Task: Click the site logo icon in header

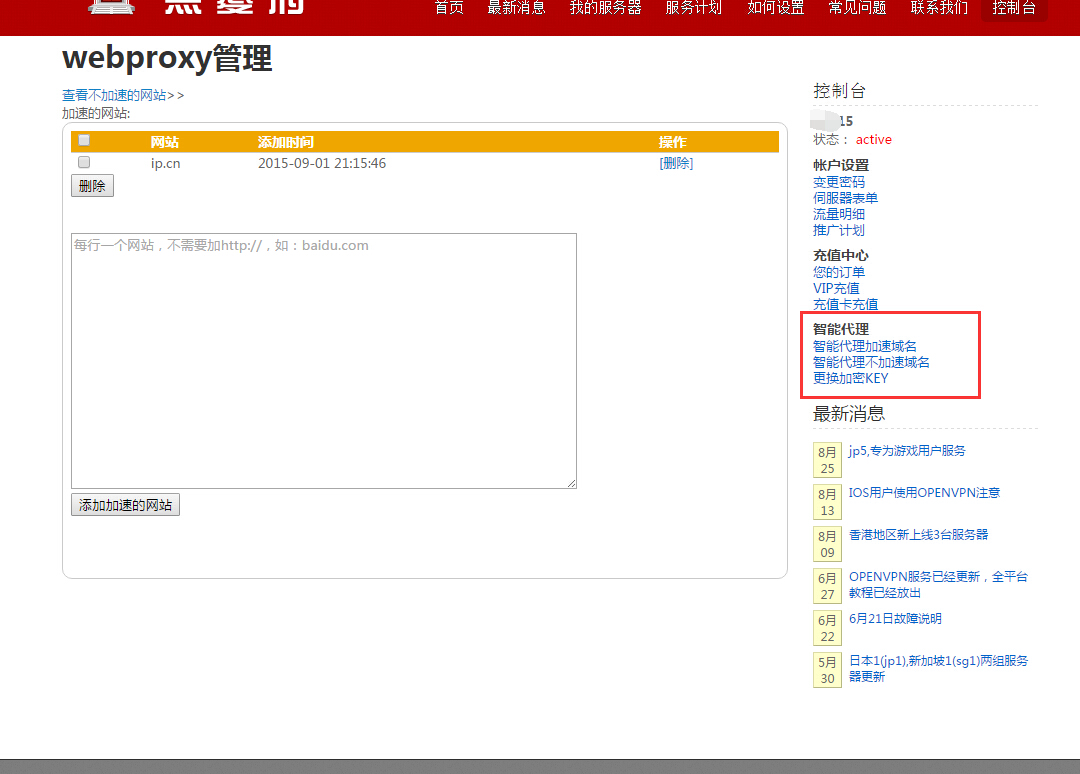Action: [x=109, y=6]
